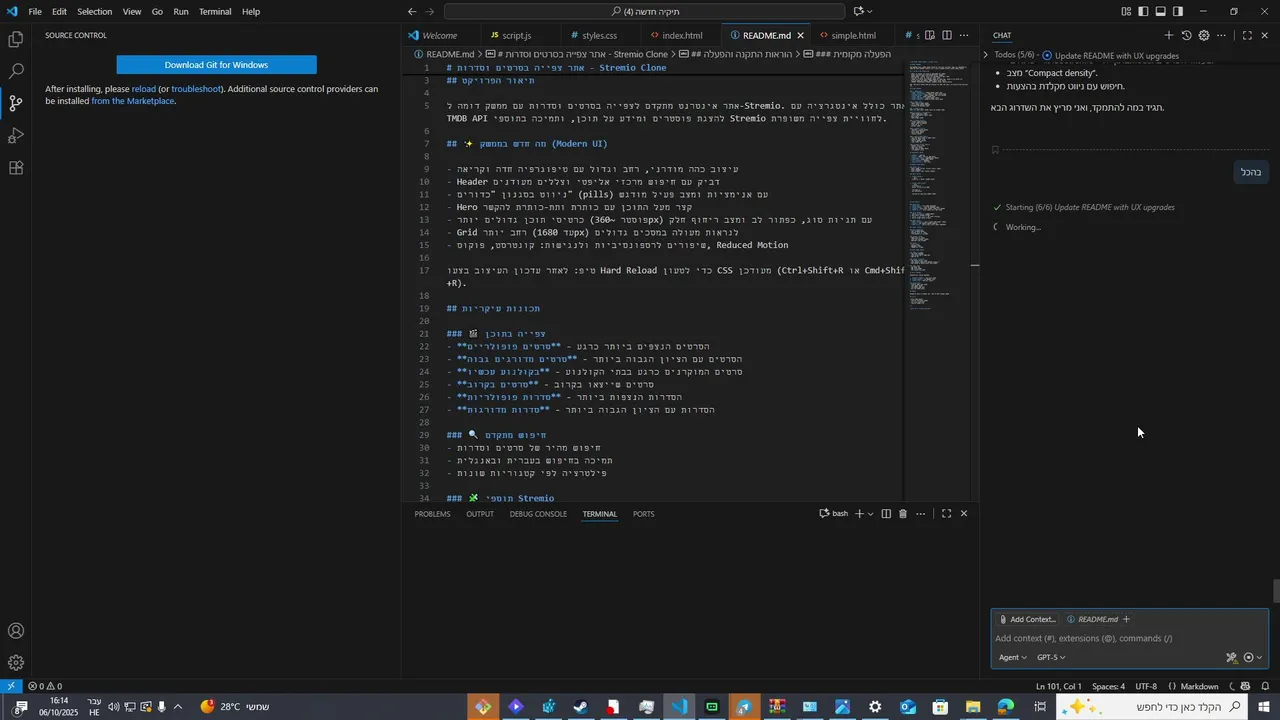Click the Markdown language mode in status bar

coord(1199,686)
